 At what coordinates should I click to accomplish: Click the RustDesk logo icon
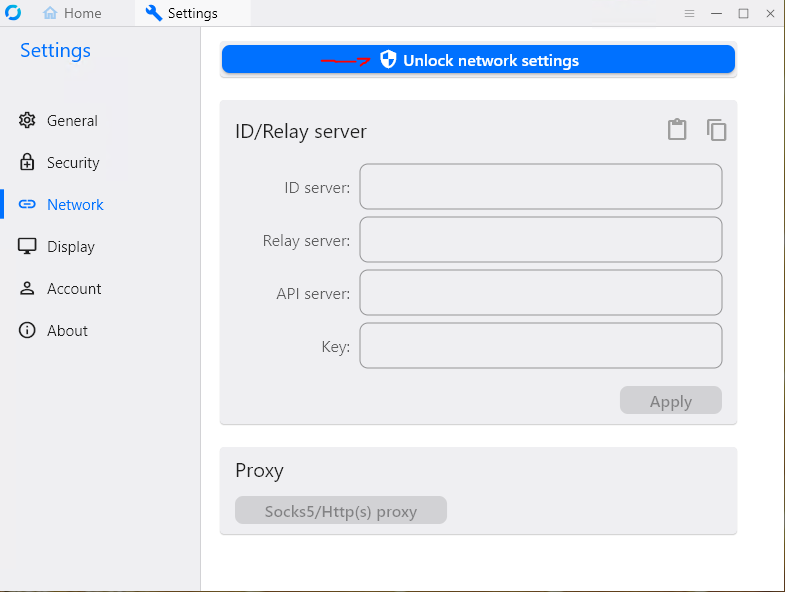14,13
